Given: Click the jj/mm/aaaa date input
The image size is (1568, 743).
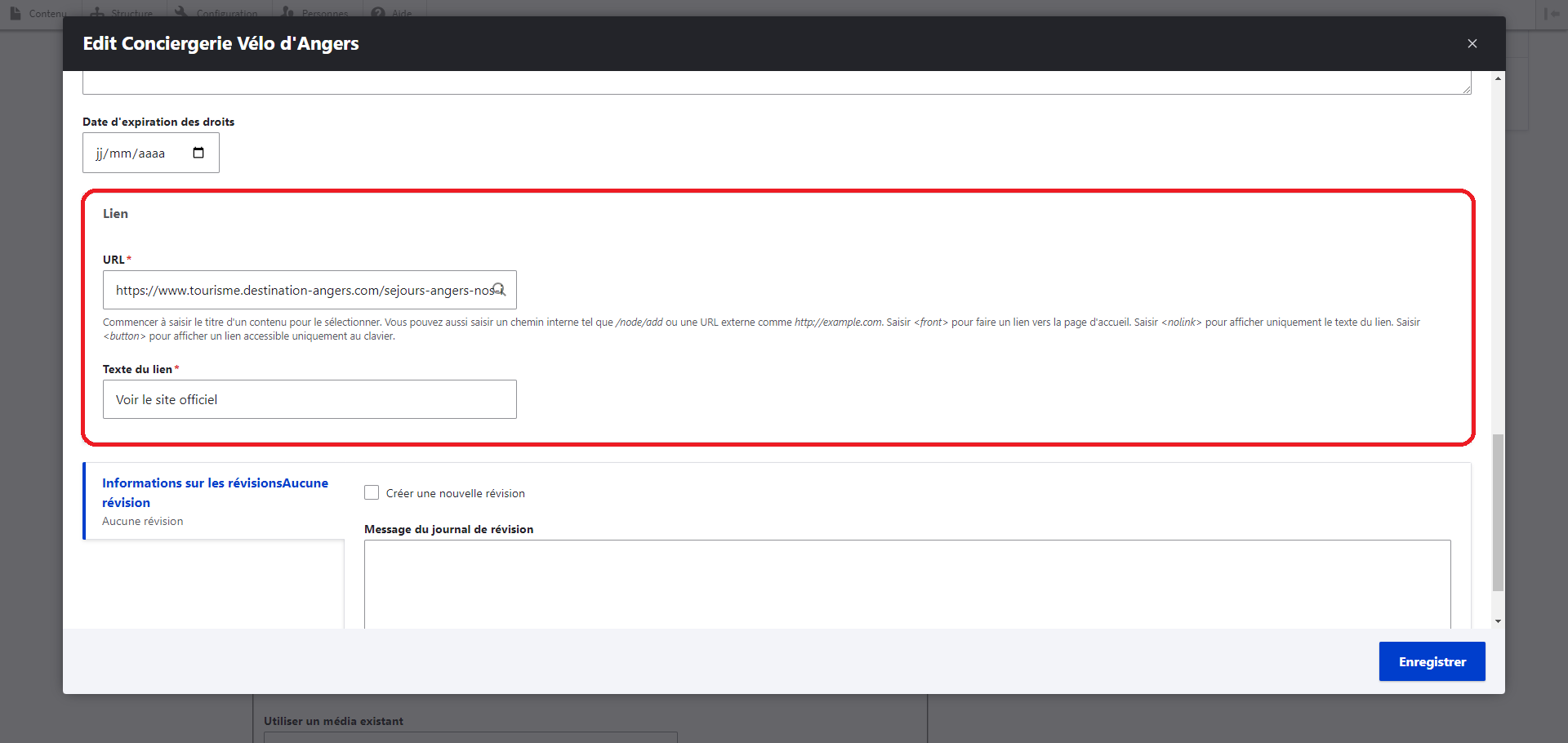Looking at the screenshot, I should [x=135, y=152].
